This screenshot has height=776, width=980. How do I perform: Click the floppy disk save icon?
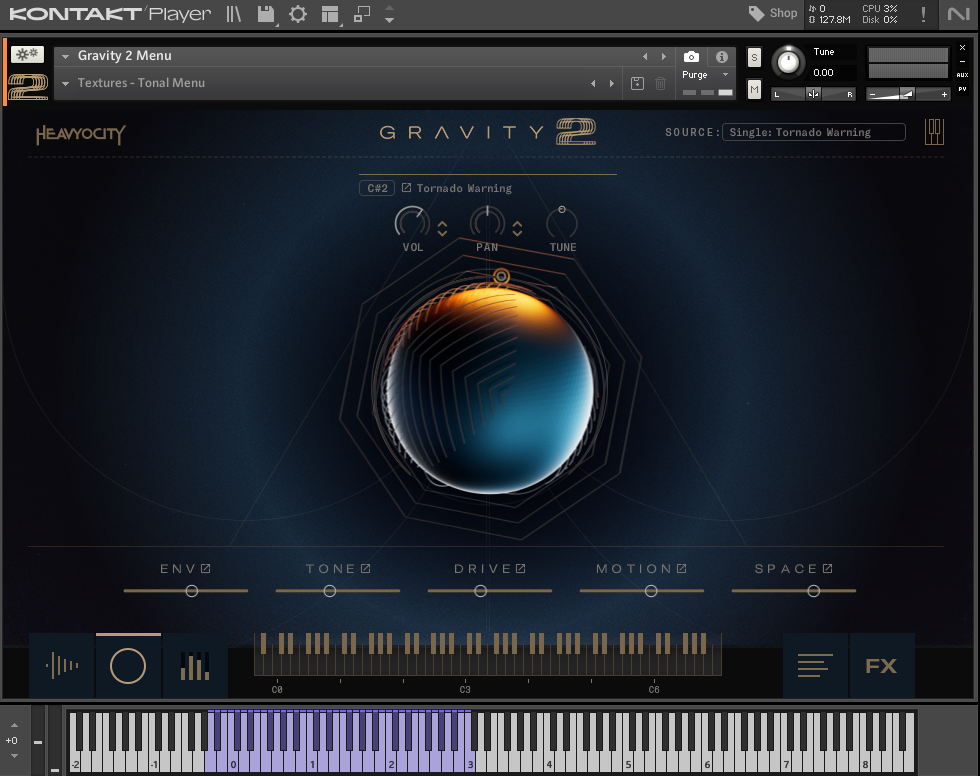pyautogui.click(x=266, y=14)
